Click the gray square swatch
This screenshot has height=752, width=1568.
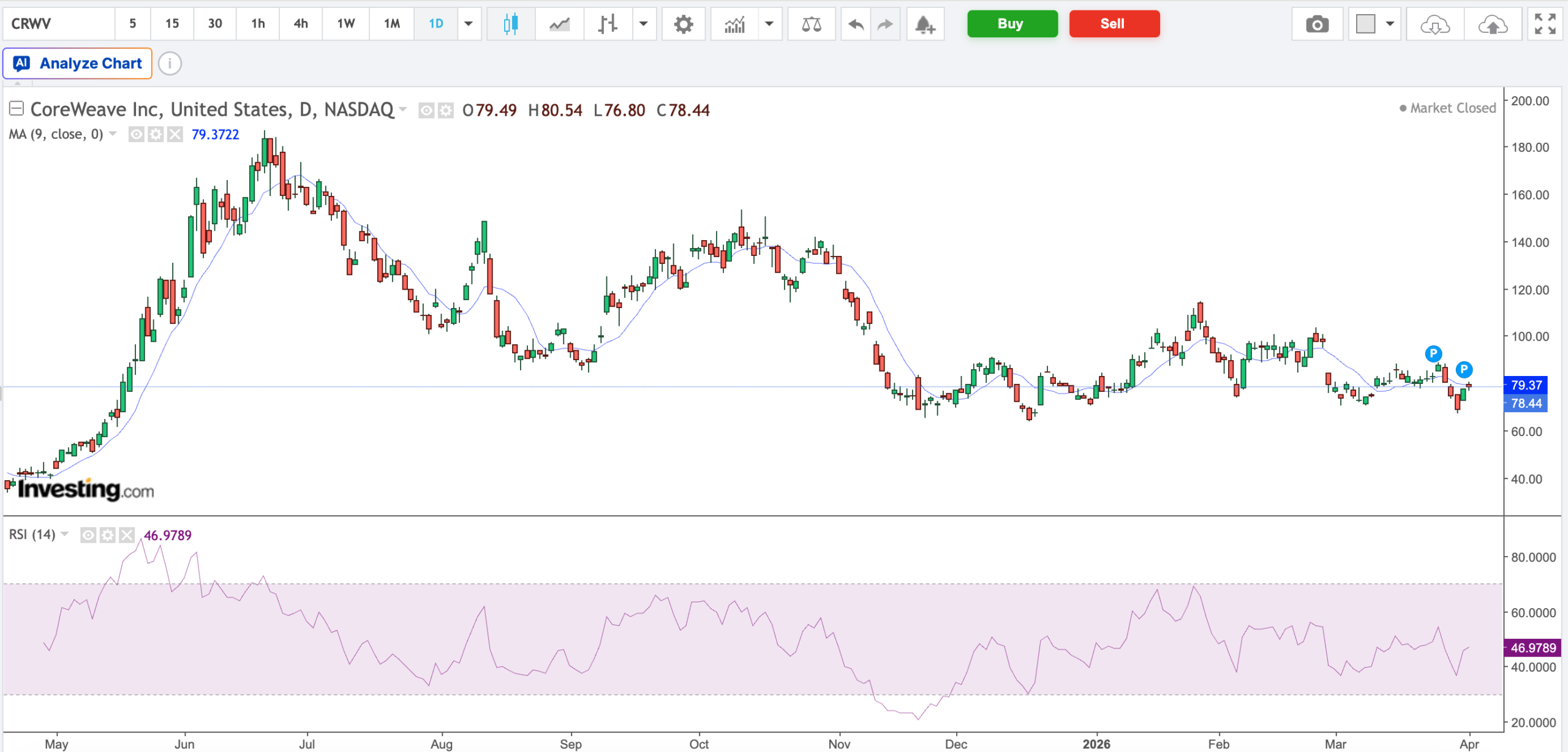tap(1365, 24)
